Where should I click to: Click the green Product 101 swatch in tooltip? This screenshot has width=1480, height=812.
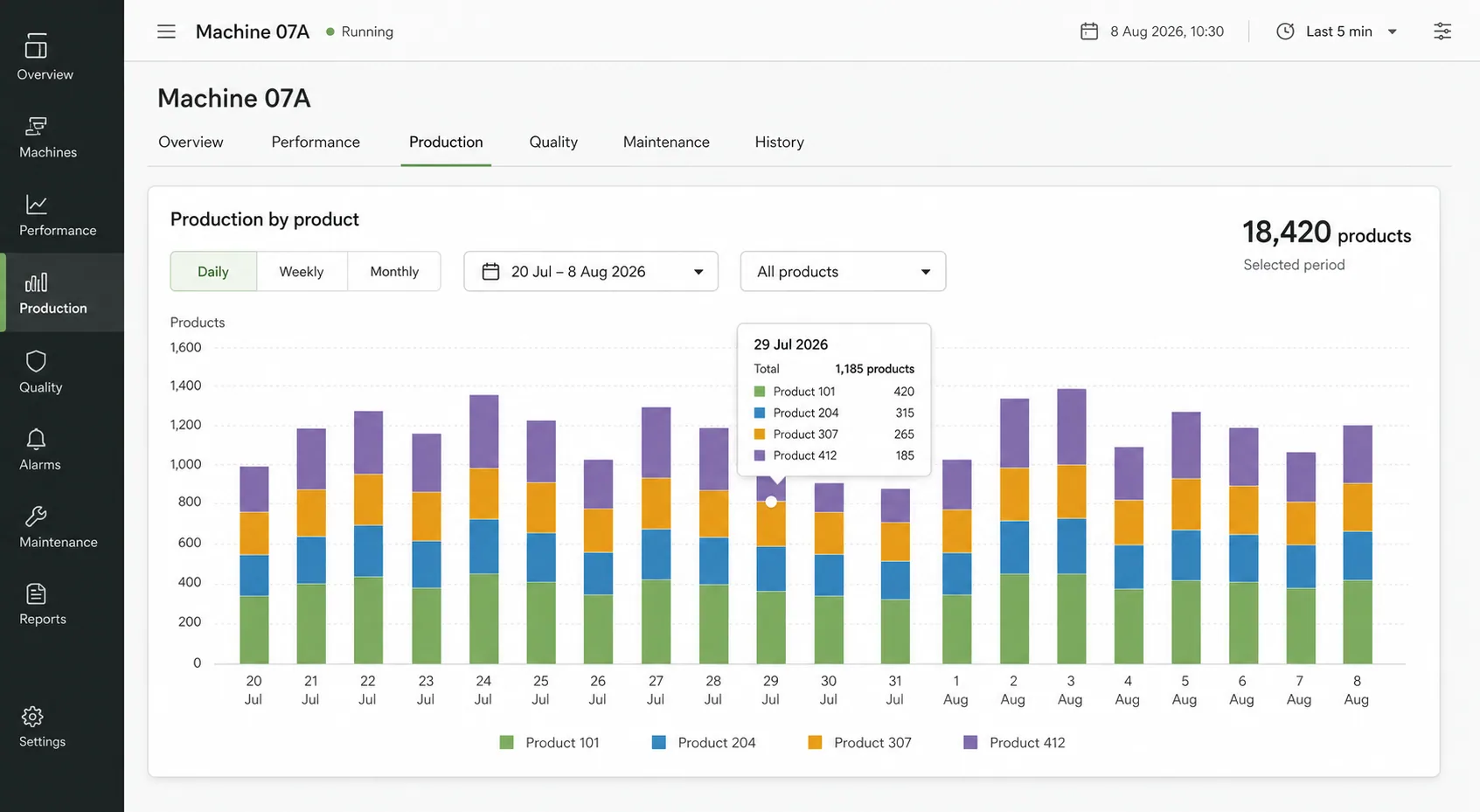pos(760,392)
